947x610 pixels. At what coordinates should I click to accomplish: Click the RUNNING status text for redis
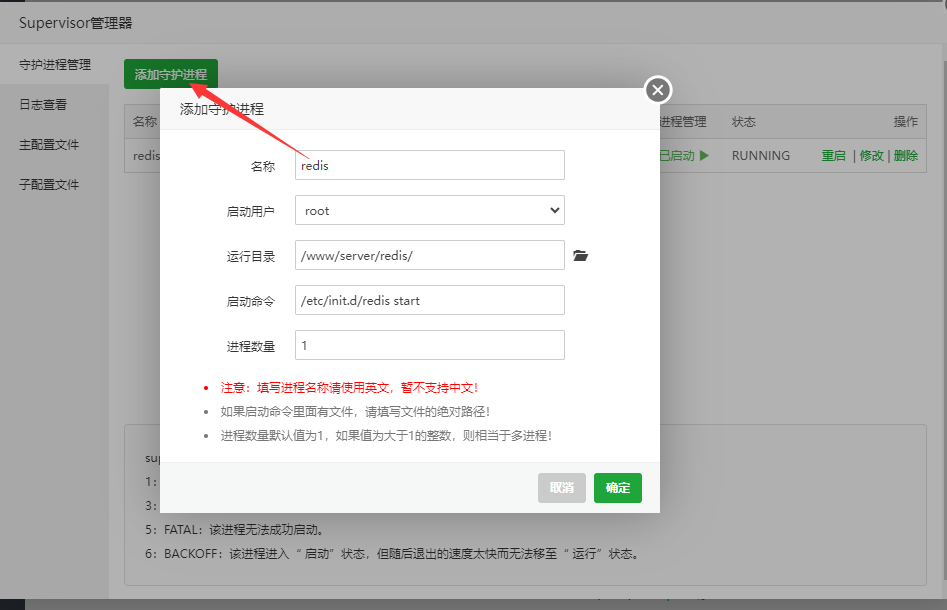click(762, 156)
